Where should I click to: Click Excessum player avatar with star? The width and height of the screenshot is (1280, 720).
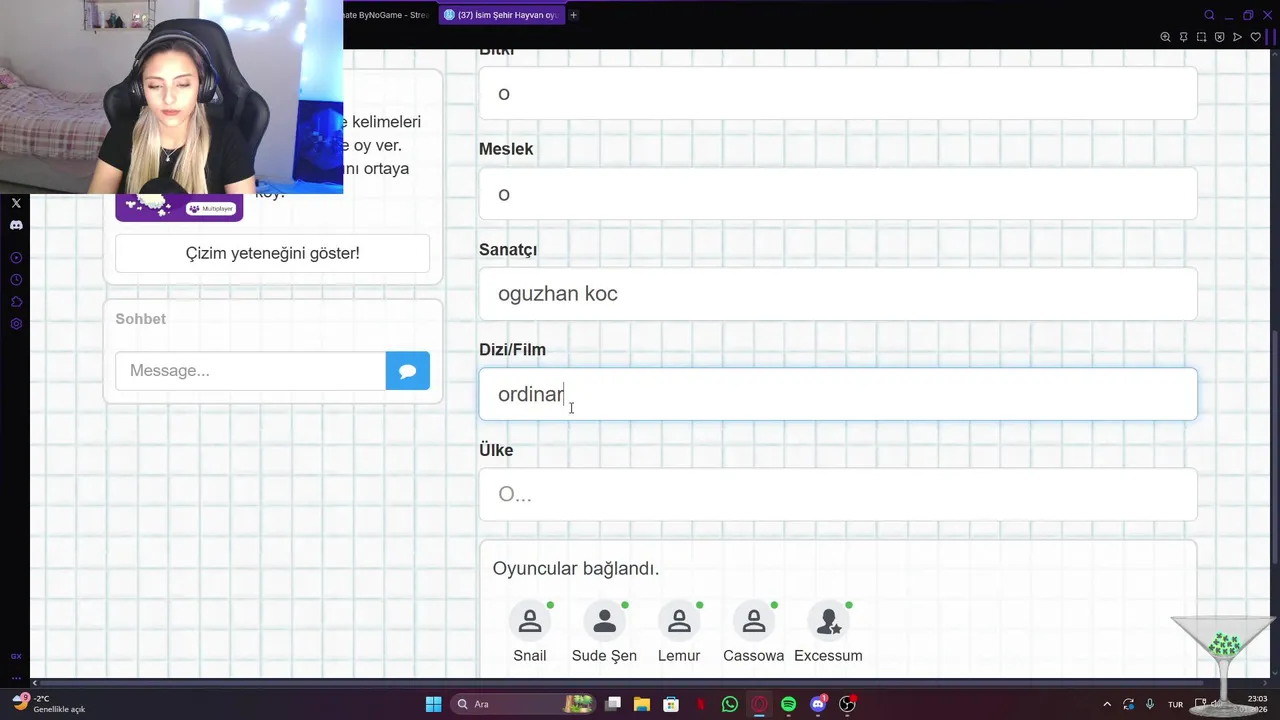828,621
